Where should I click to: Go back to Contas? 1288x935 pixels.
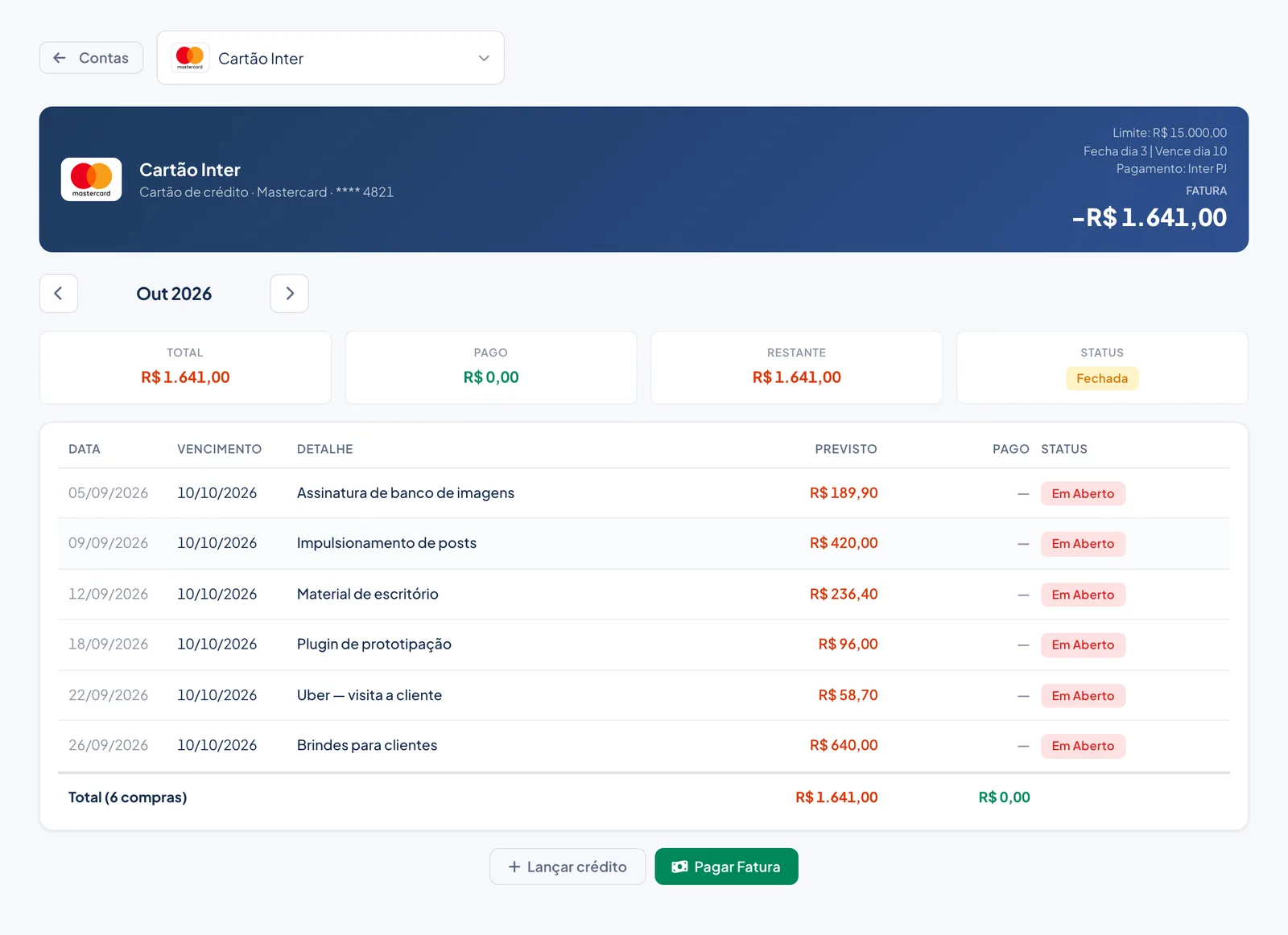coord(91,58)
